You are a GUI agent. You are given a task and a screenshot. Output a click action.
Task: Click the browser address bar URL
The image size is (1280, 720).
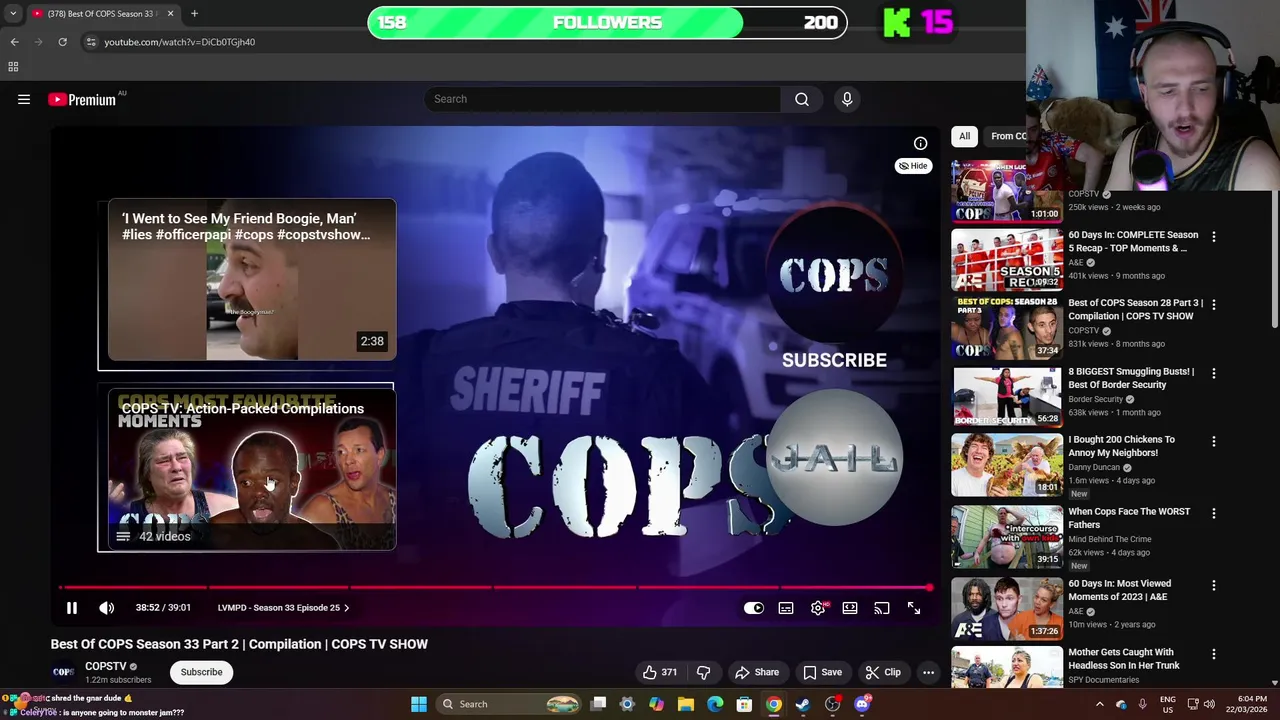pos(180,42)
